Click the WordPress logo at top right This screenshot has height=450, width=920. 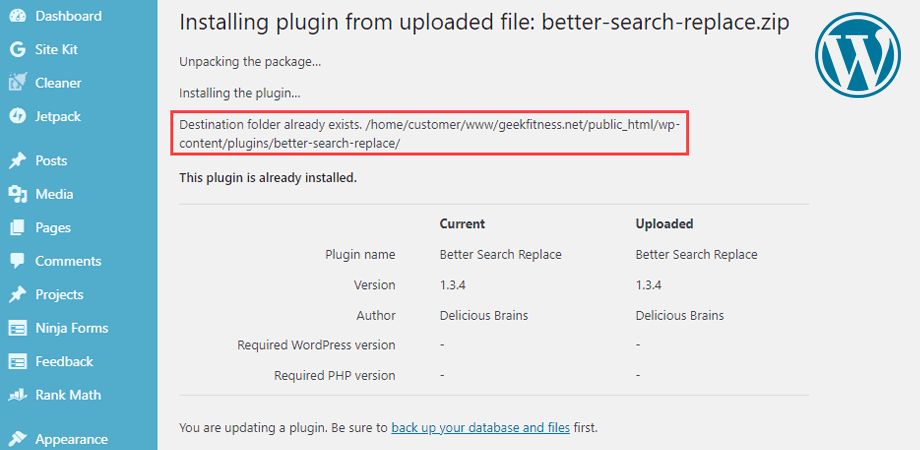coord(857,55)
